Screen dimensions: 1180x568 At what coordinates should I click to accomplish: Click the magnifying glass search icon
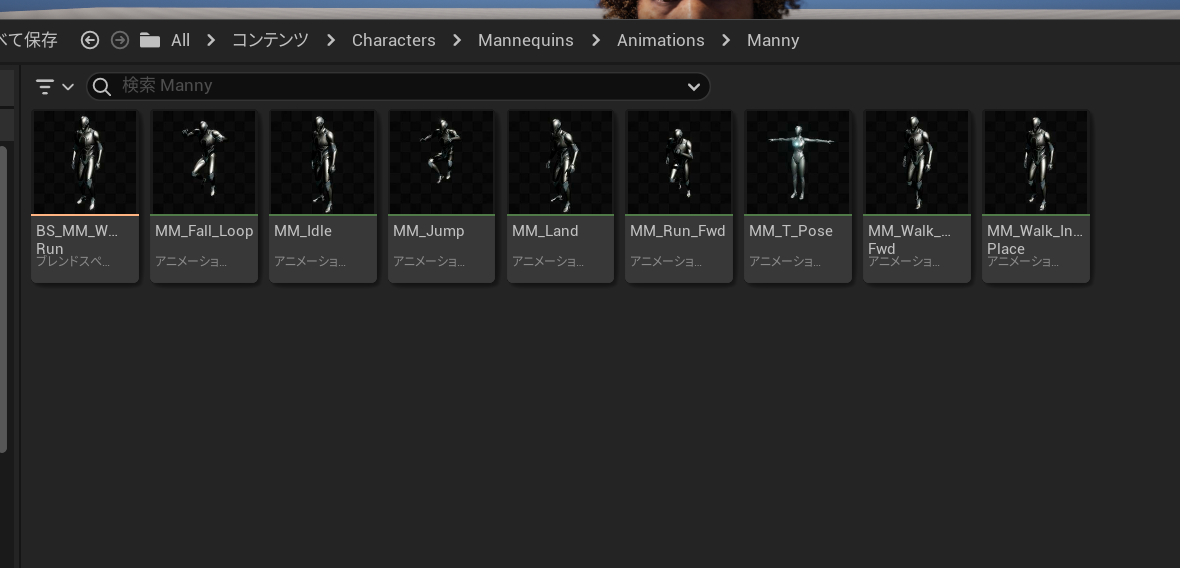(x=101, y=86)
